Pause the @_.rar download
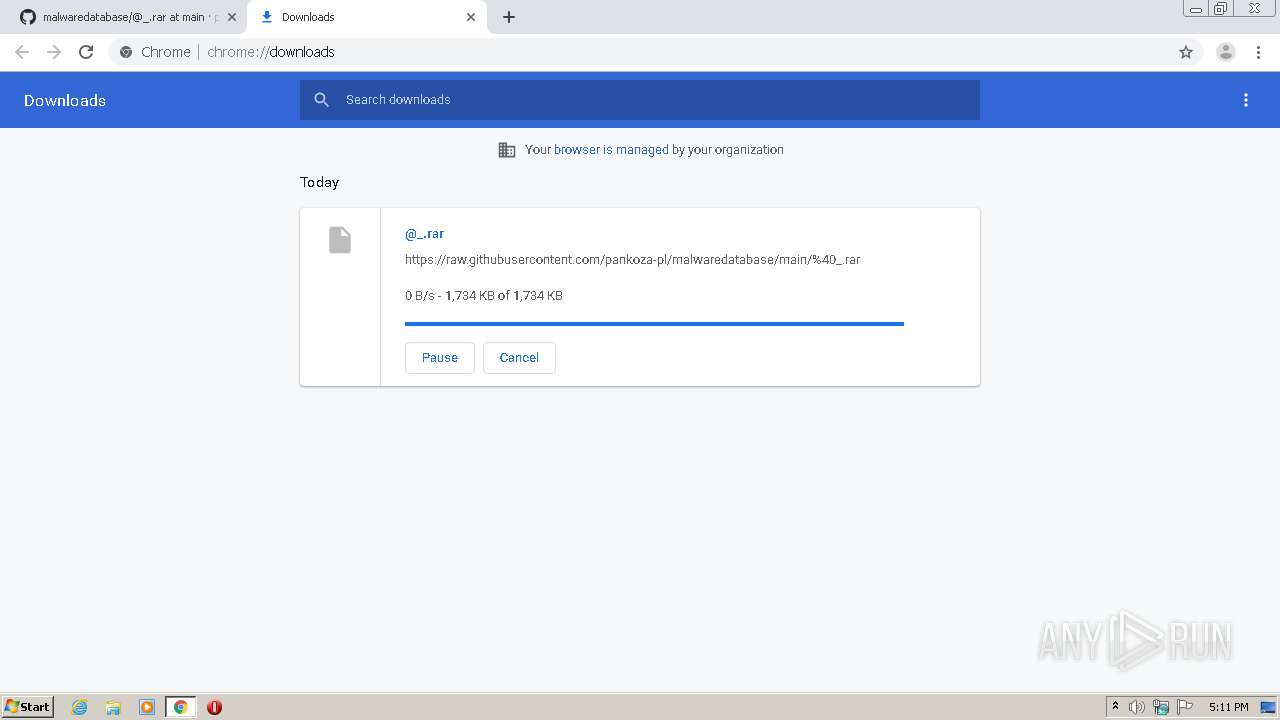Image resolution: width=1280 pixels, height=720 pixels. [x=440, y=358]
